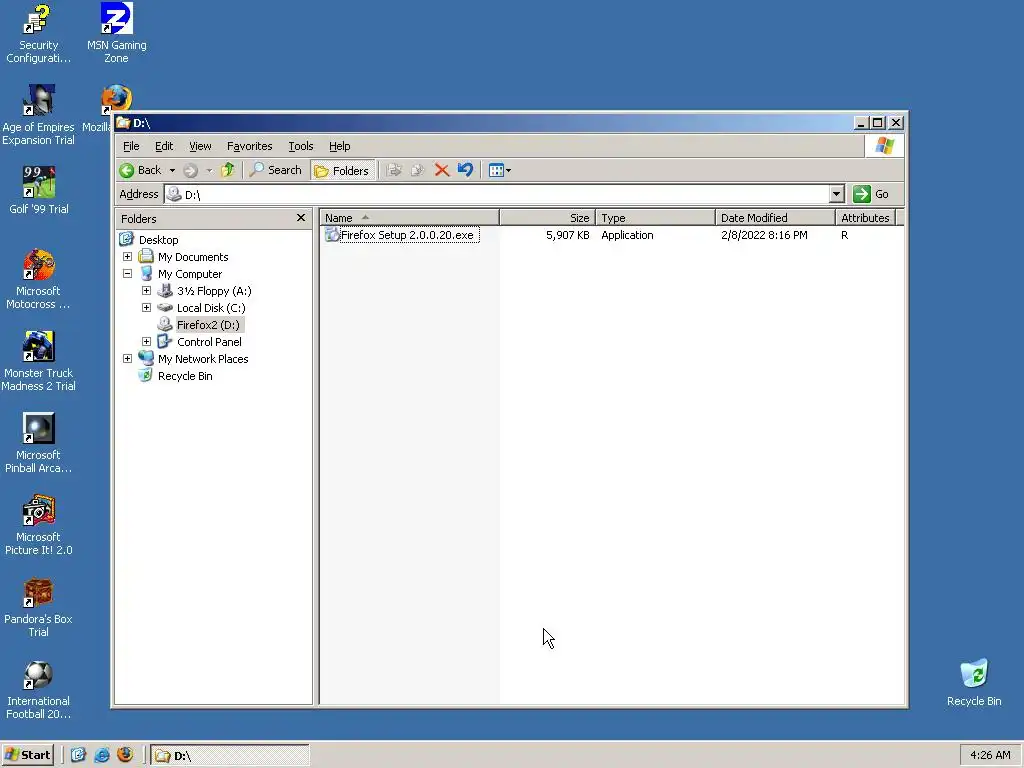The width and height of the screenshot is (1024, 768).
Task: Open Security Configuration desktop shortcut
Action: (38, 34)
